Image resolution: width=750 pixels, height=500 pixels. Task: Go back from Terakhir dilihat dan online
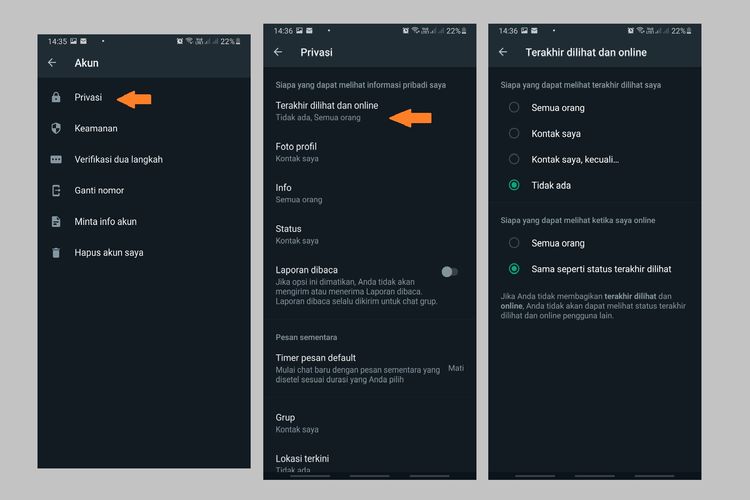pyautogui.click(x=503, y=52)
